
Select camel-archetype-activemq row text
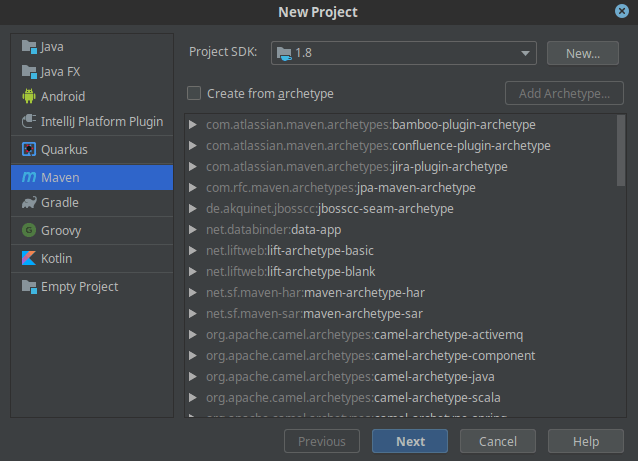pos(365,335)
